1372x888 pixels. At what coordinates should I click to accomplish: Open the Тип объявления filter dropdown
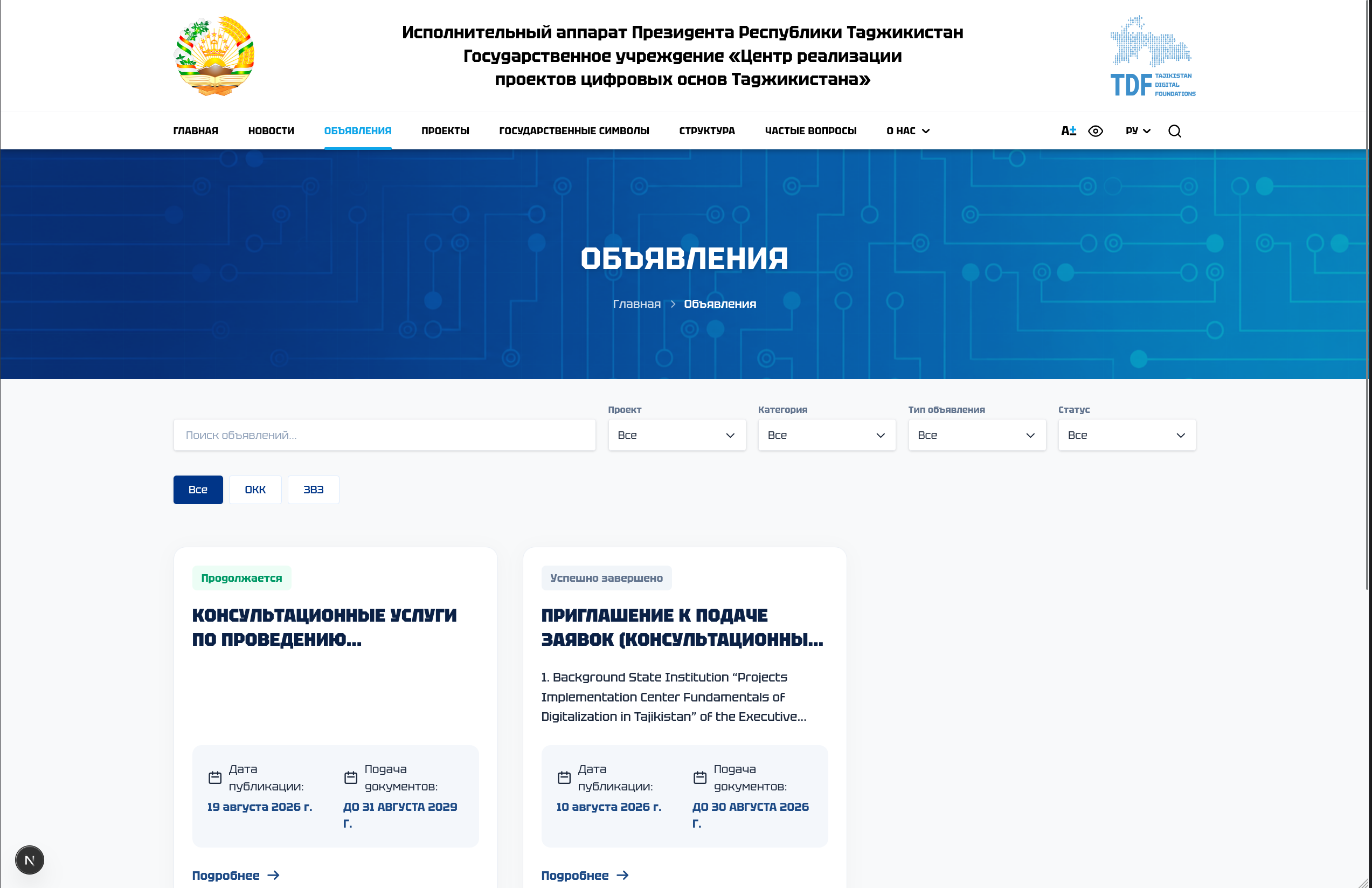coord(978,435)
